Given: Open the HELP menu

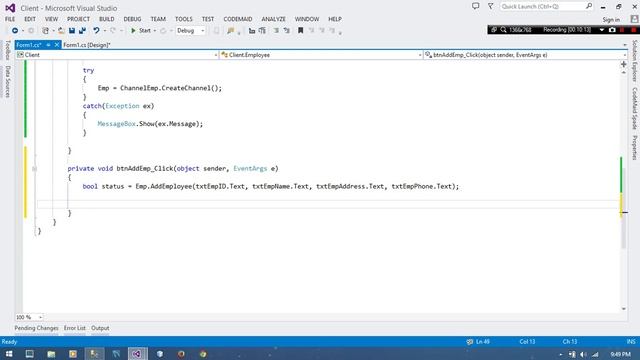Looking at the screenshot, I should (x=335, y=19).
